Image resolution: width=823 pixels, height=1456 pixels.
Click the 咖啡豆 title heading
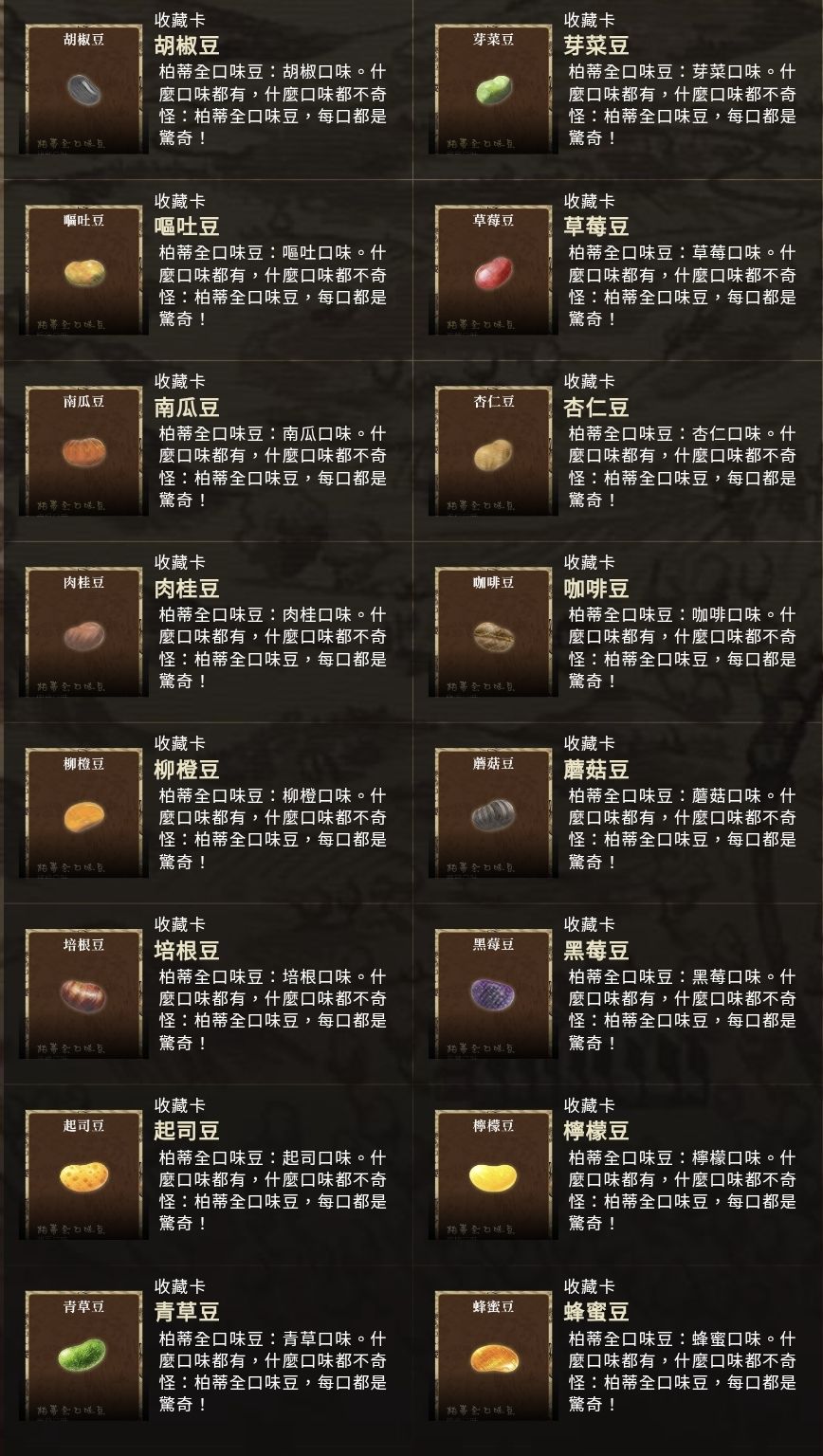point(596,589)
